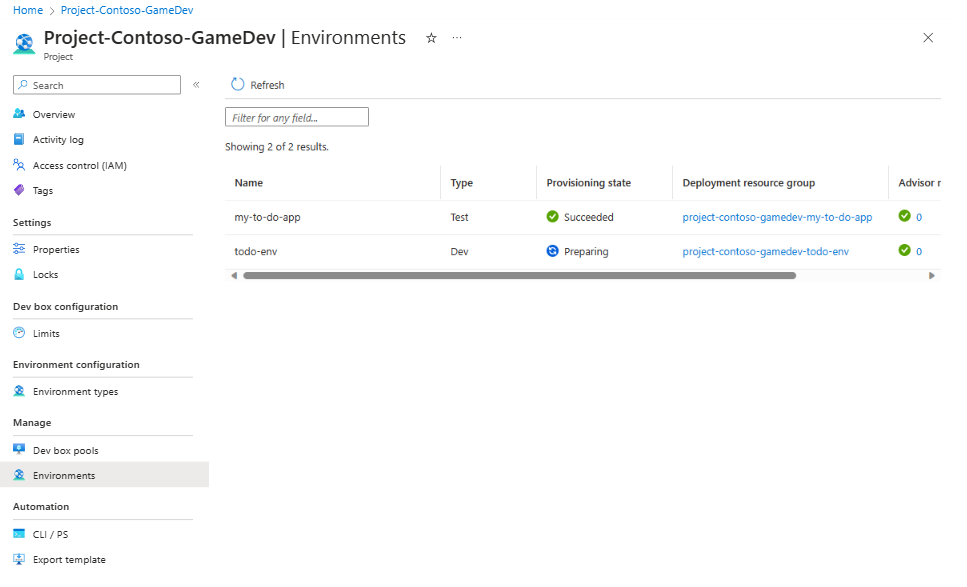
Task: Favorite this page with the star icon
Action: pyautogui.click(x=431, y=38)
